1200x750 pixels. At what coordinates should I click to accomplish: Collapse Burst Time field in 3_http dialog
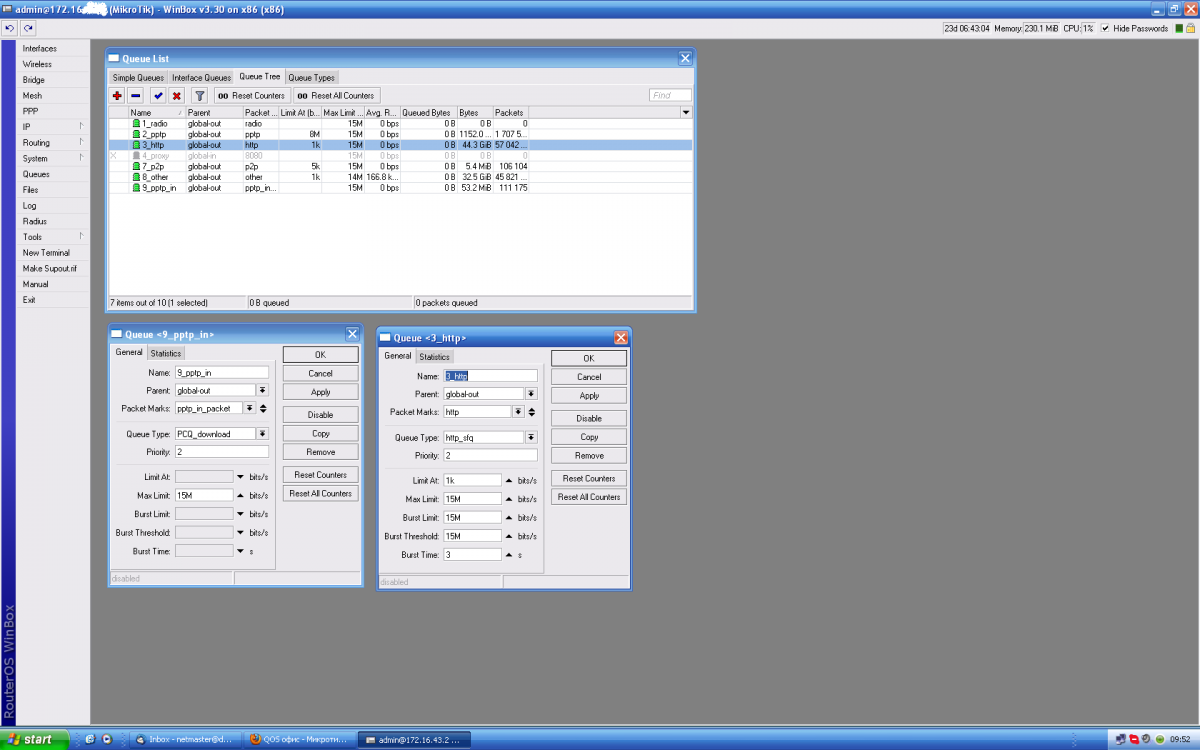click(509, 554)
